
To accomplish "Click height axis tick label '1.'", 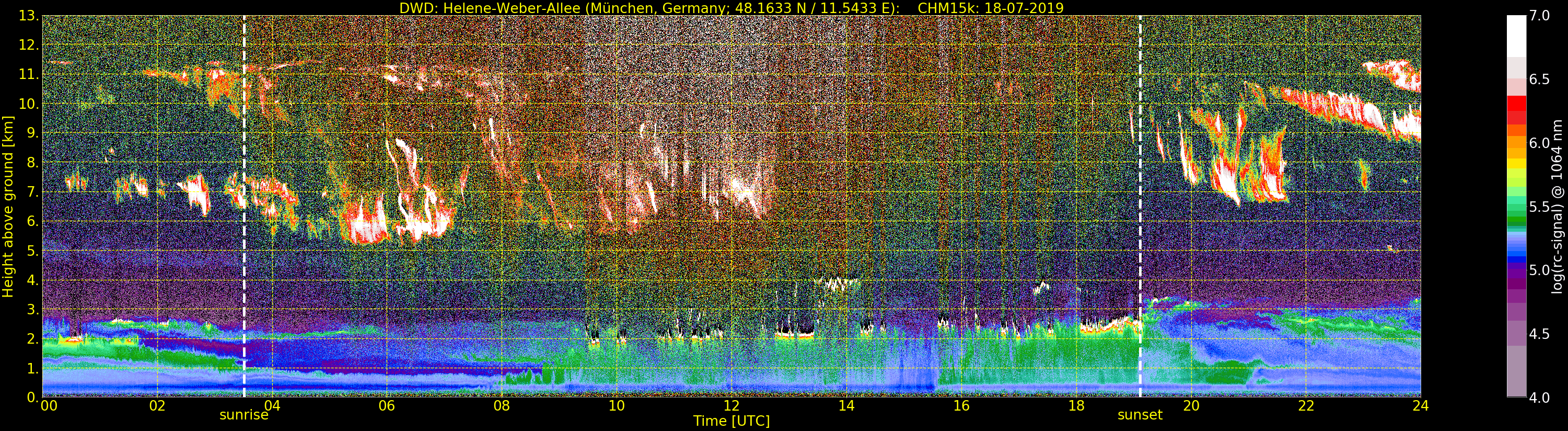I will coord(32,368).
